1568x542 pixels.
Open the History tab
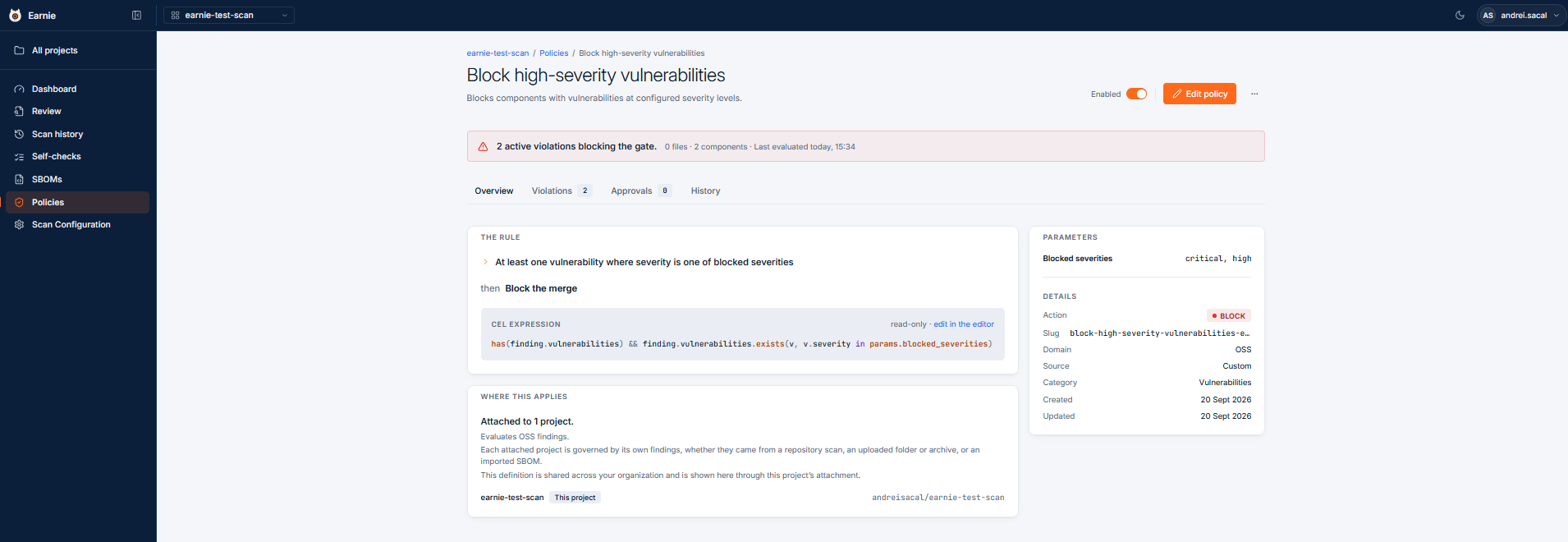[705, 191]
